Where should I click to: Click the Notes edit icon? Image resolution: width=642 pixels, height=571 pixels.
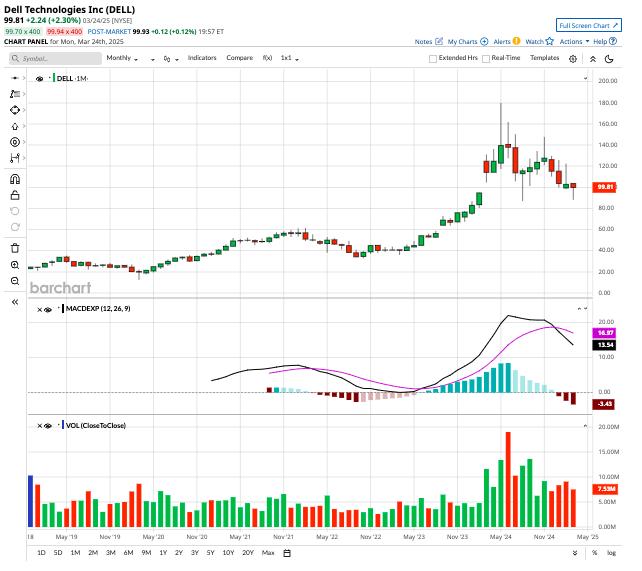coord(439,41)
